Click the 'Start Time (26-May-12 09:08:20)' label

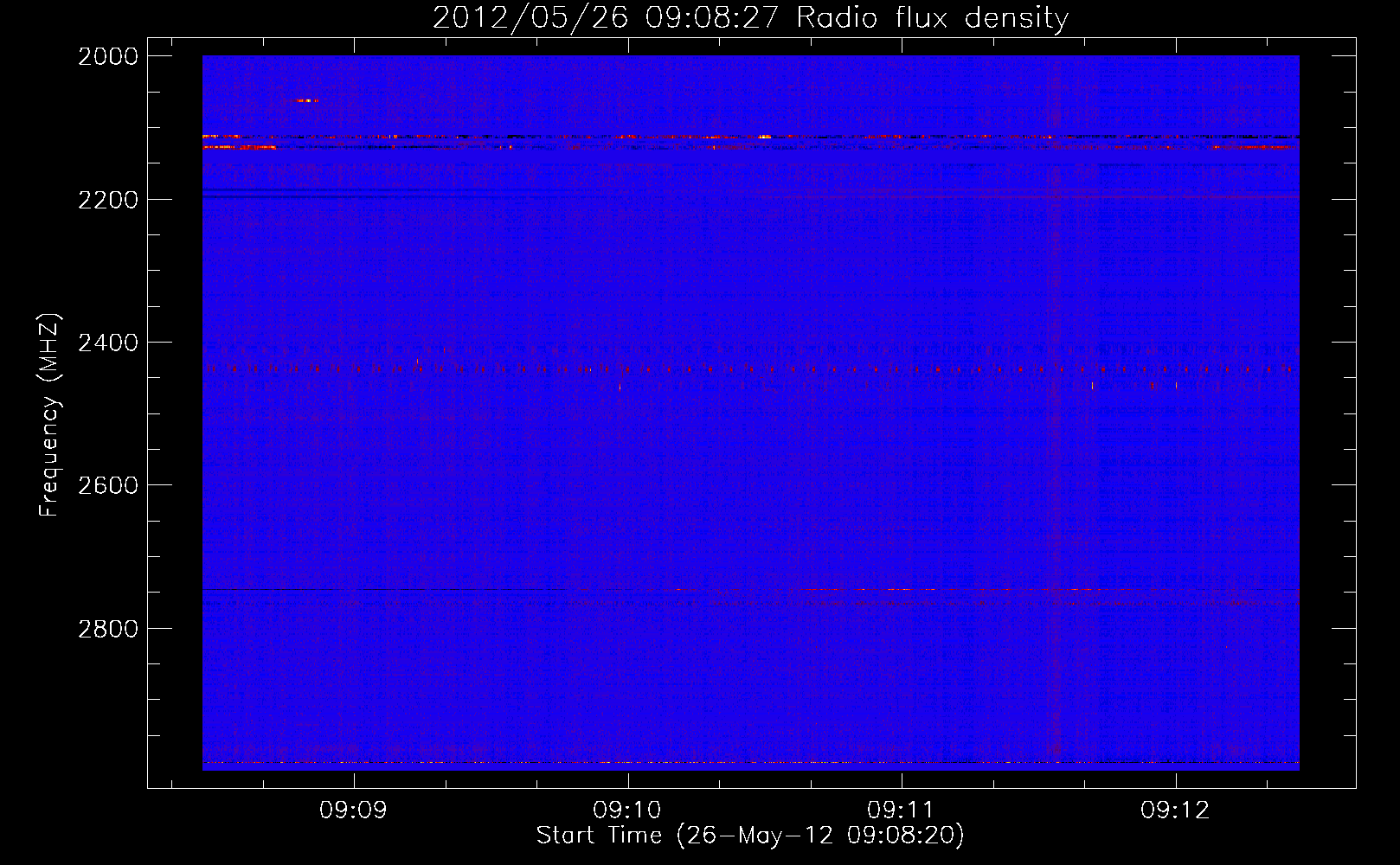coord(750,836)
